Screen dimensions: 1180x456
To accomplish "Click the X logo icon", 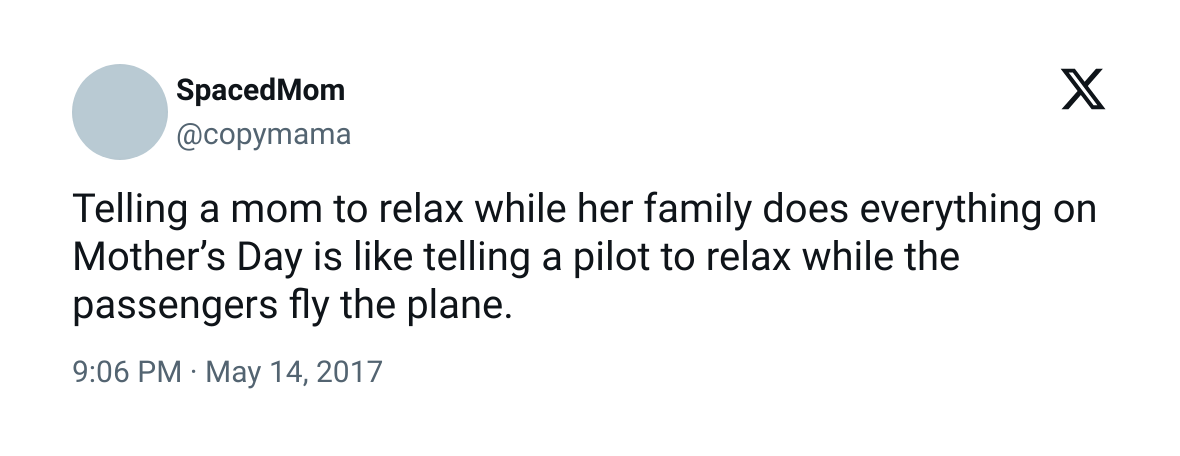I will (1083, 89).
